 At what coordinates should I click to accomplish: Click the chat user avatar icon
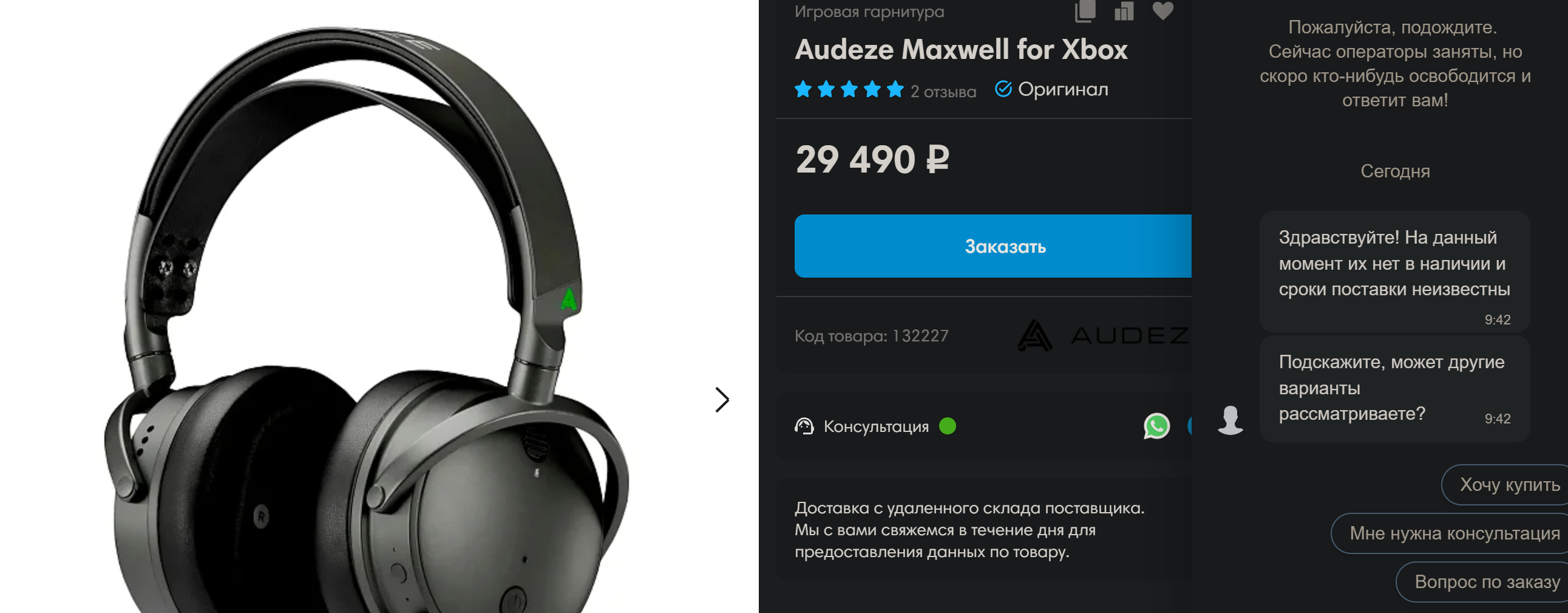[x=1230, y=420]
